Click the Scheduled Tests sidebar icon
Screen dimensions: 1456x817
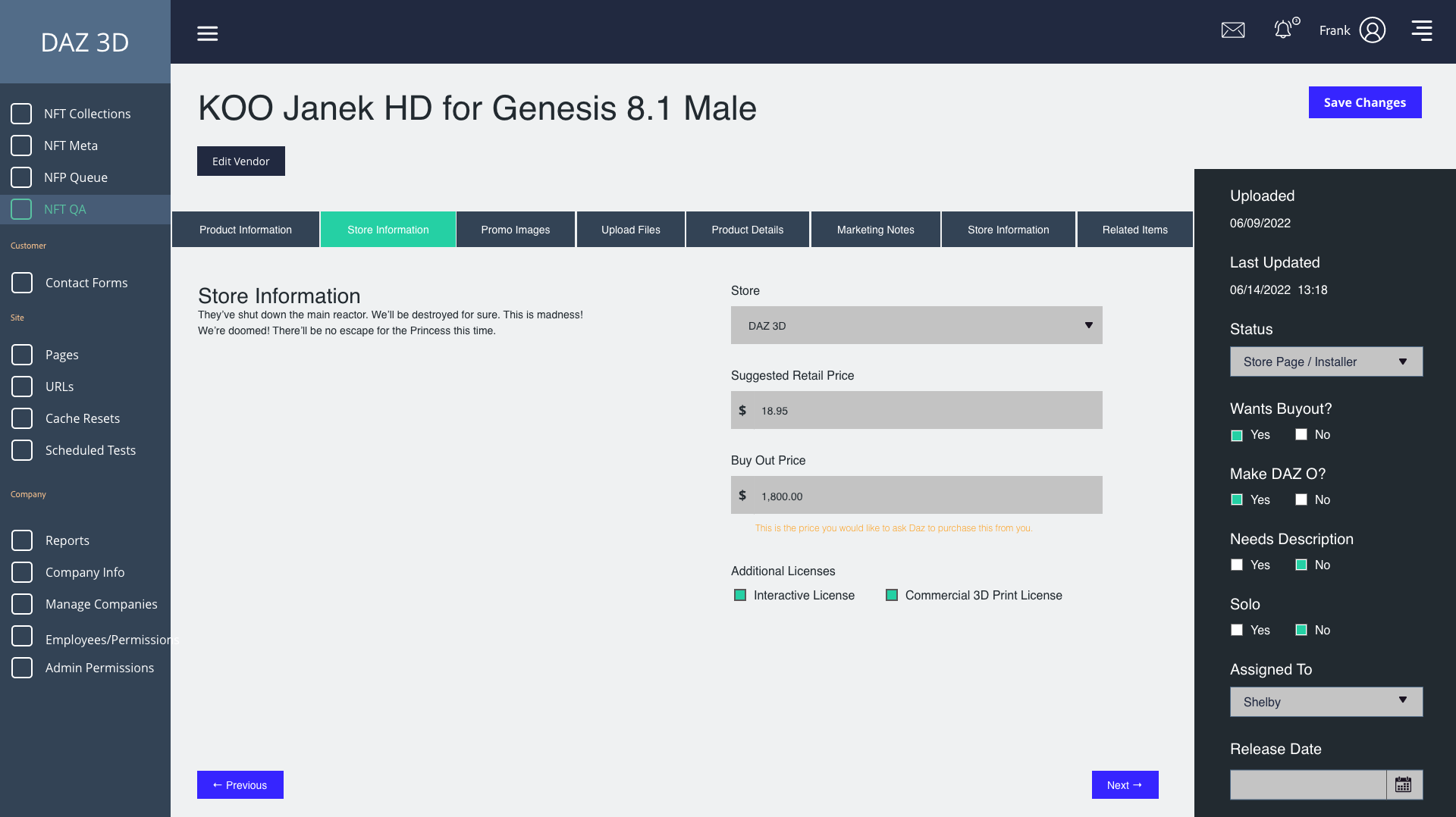pyautogui.click(x=22, y=450)
